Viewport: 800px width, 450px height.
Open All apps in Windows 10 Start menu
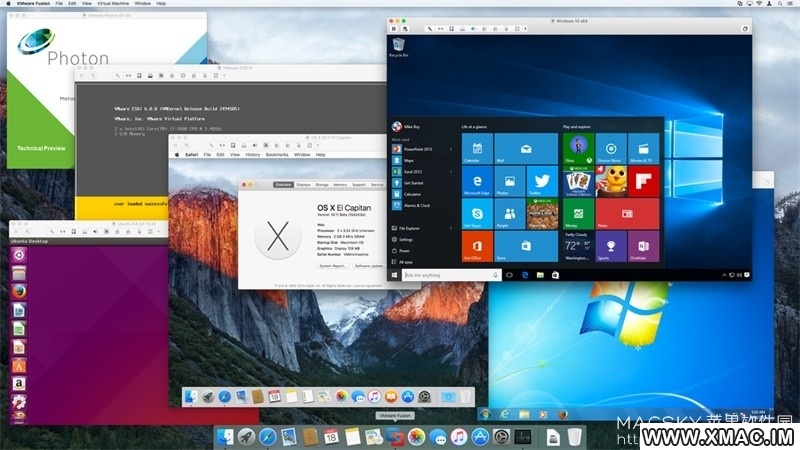point(402,262)
